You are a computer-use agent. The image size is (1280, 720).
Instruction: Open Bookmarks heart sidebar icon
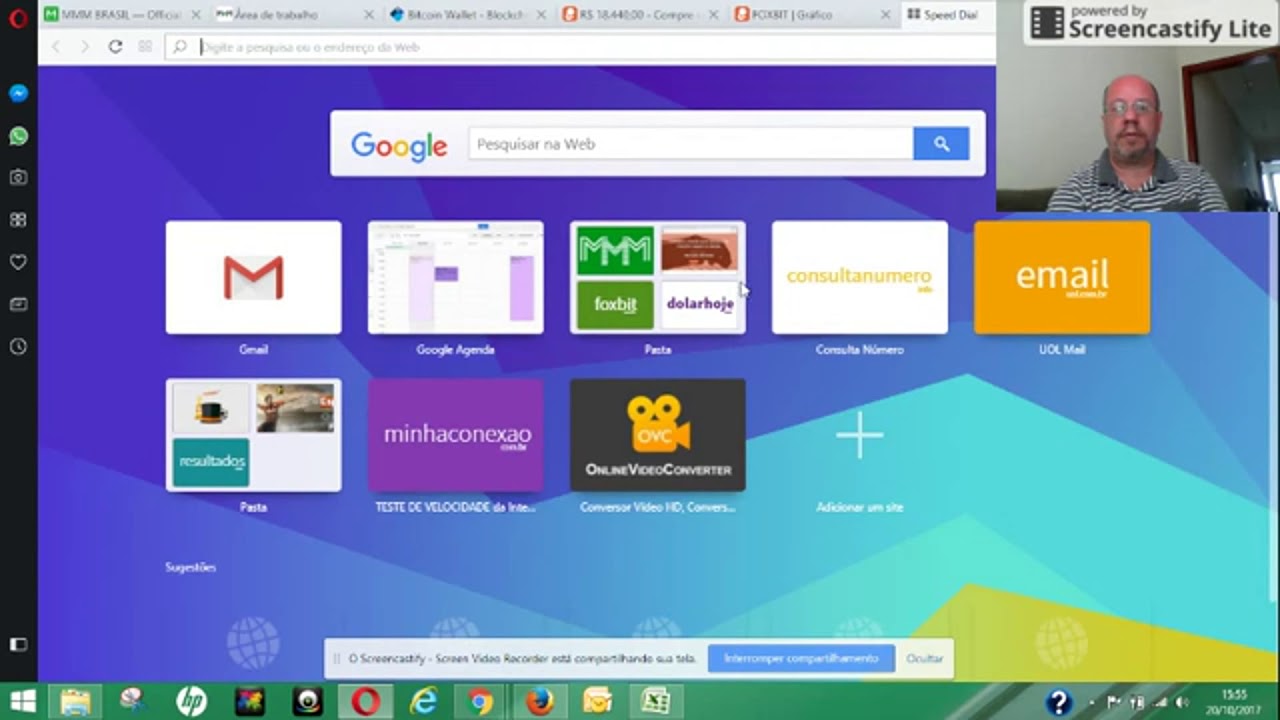[18, 262]
